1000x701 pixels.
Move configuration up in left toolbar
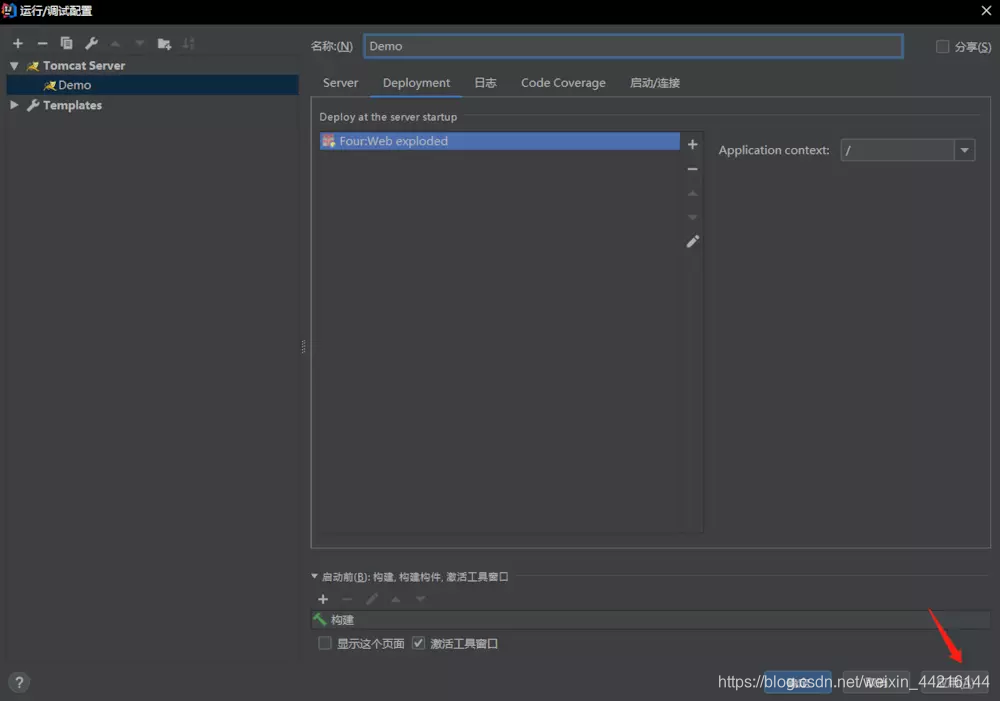click(x=115, y=43)
